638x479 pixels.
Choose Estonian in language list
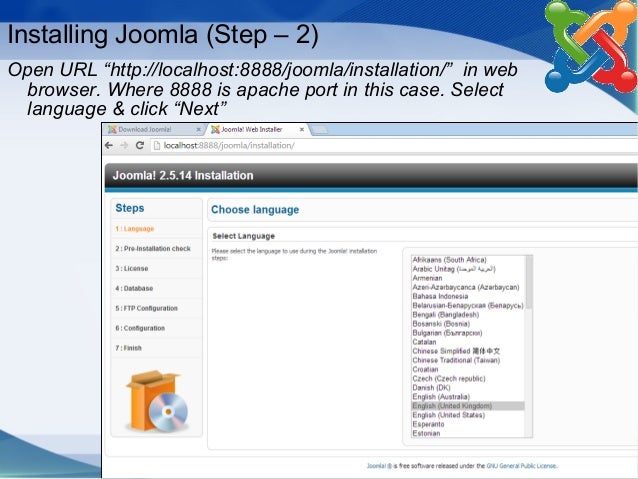pyautogui.click(x=468, y=433)
